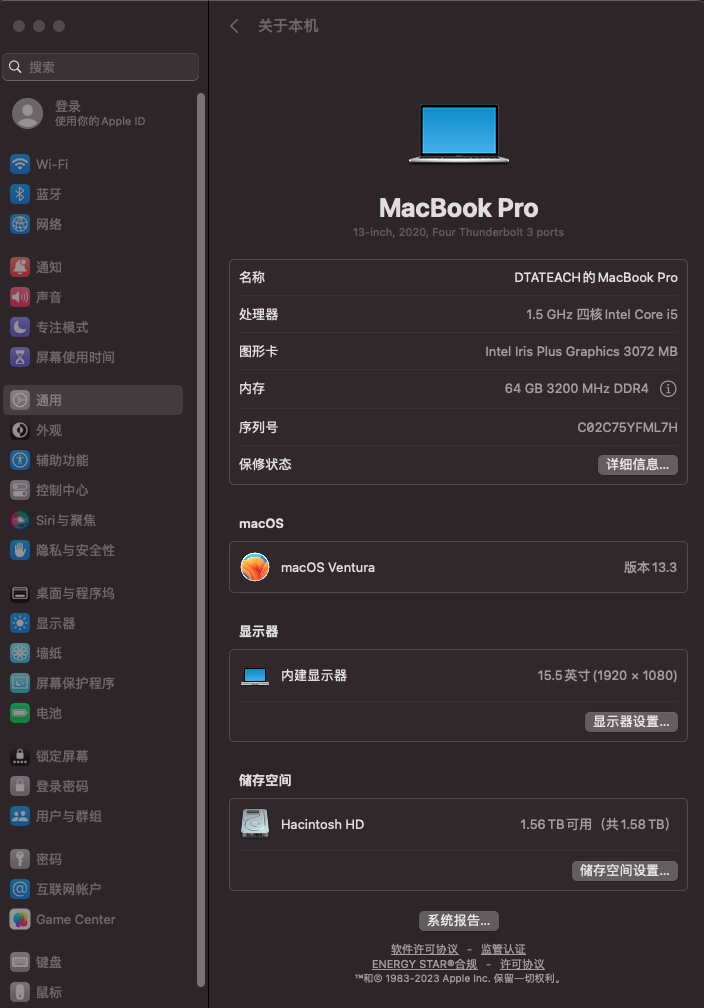Open storage settings (储存空间设置...) button
The width and height of the screenshot is (704, 1008).
tap(625, 870)
